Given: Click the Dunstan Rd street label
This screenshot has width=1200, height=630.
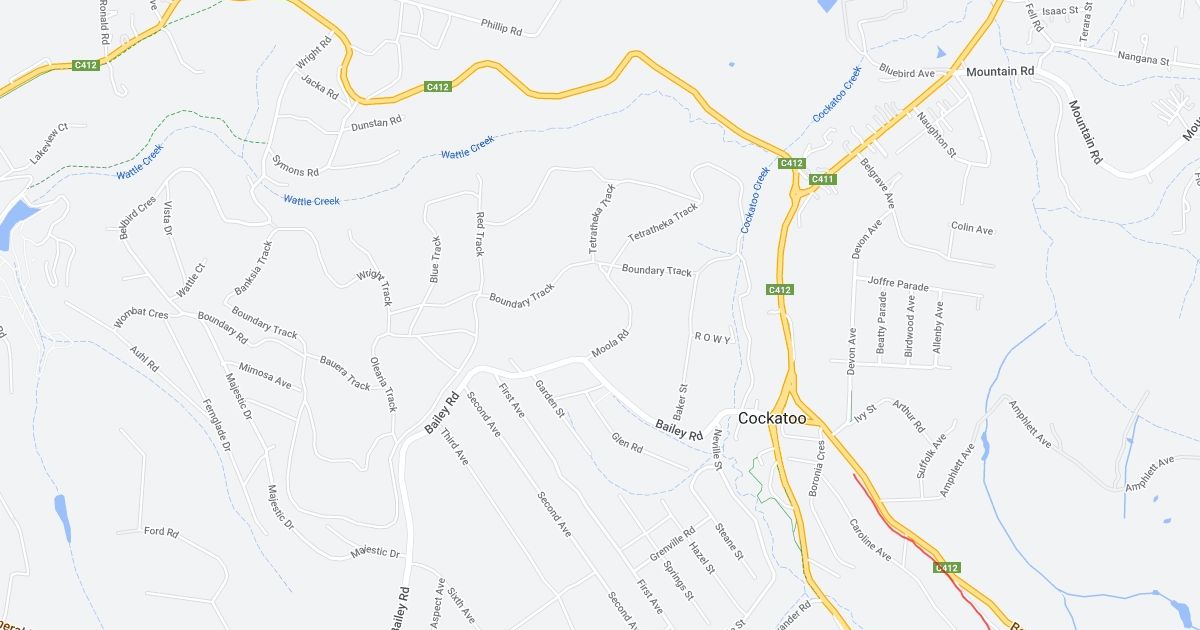Looking at the screenshot, I should click(x=376, y=125).
